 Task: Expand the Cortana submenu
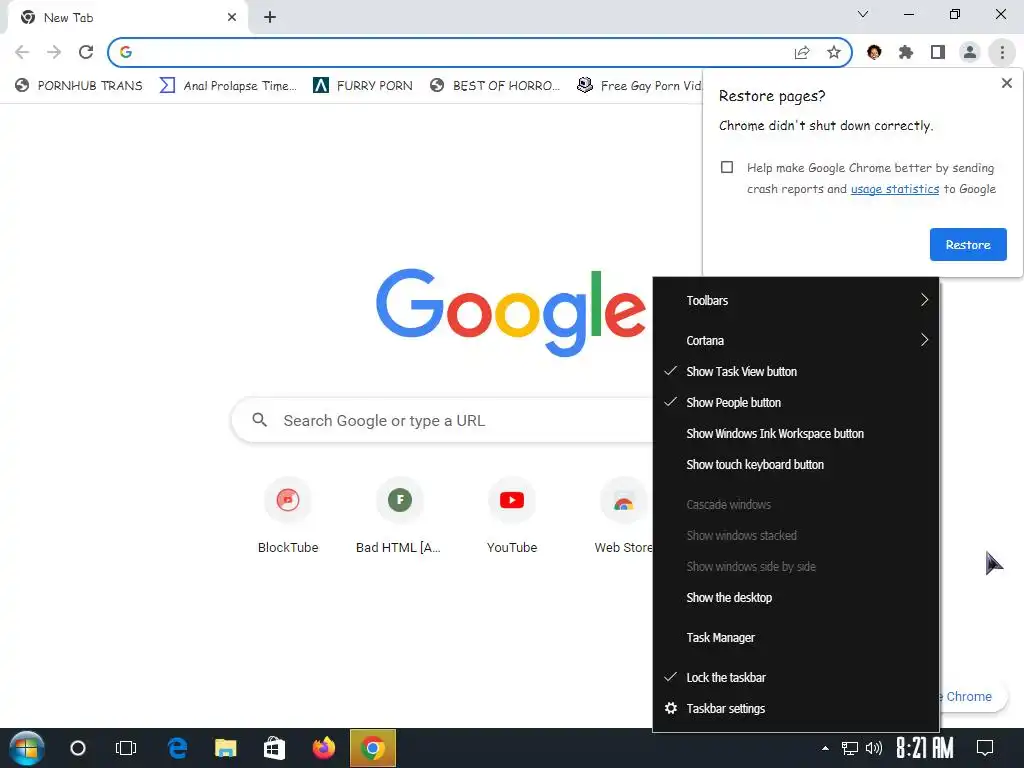[x=795, y=340]
